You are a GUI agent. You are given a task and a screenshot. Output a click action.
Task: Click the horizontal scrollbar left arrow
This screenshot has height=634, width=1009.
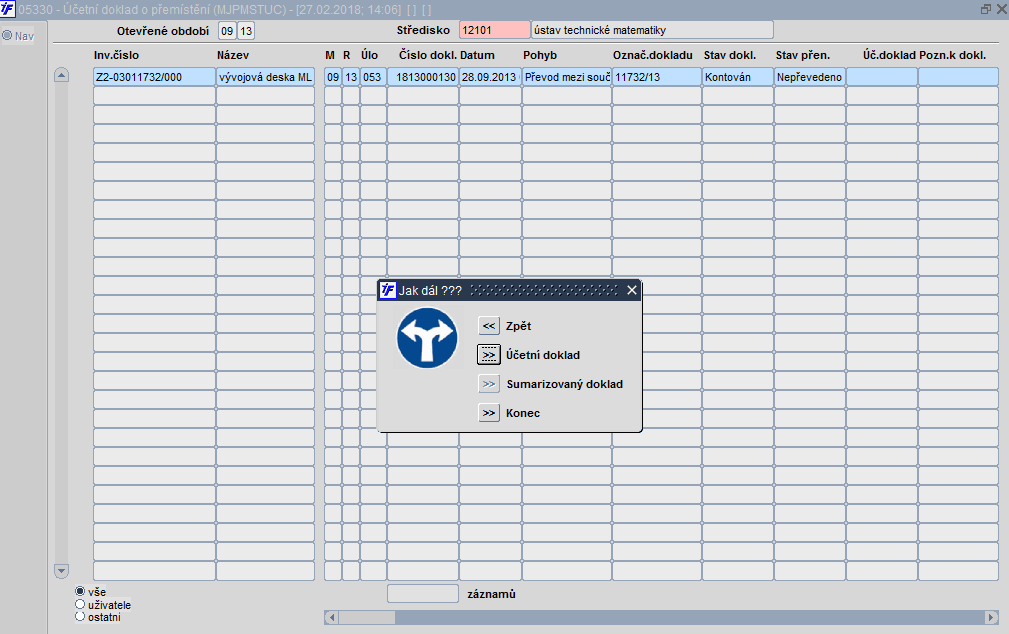(x=332, y=617)
